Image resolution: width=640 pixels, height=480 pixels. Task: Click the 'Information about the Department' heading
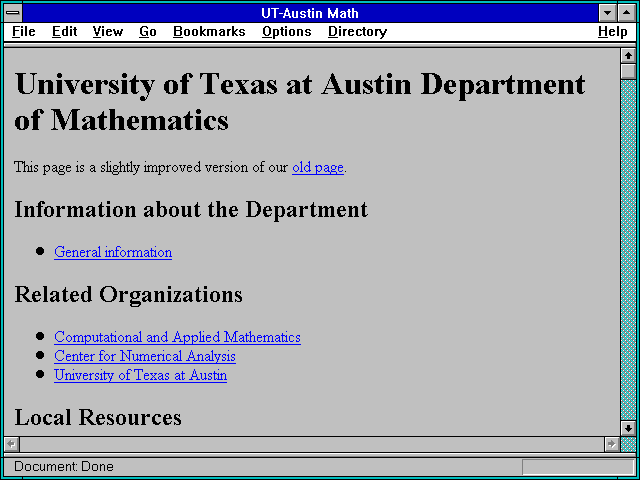click(x=191, y=210)
